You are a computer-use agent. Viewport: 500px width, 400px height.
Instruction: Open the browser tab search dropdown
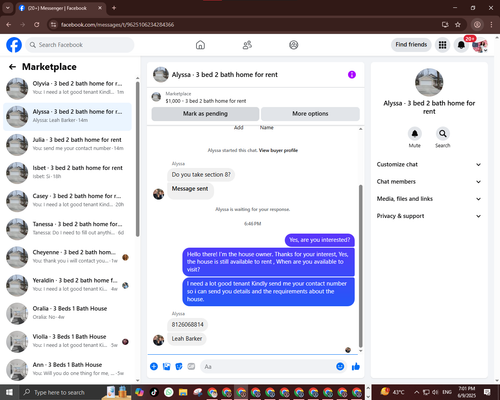click(8, 8)
